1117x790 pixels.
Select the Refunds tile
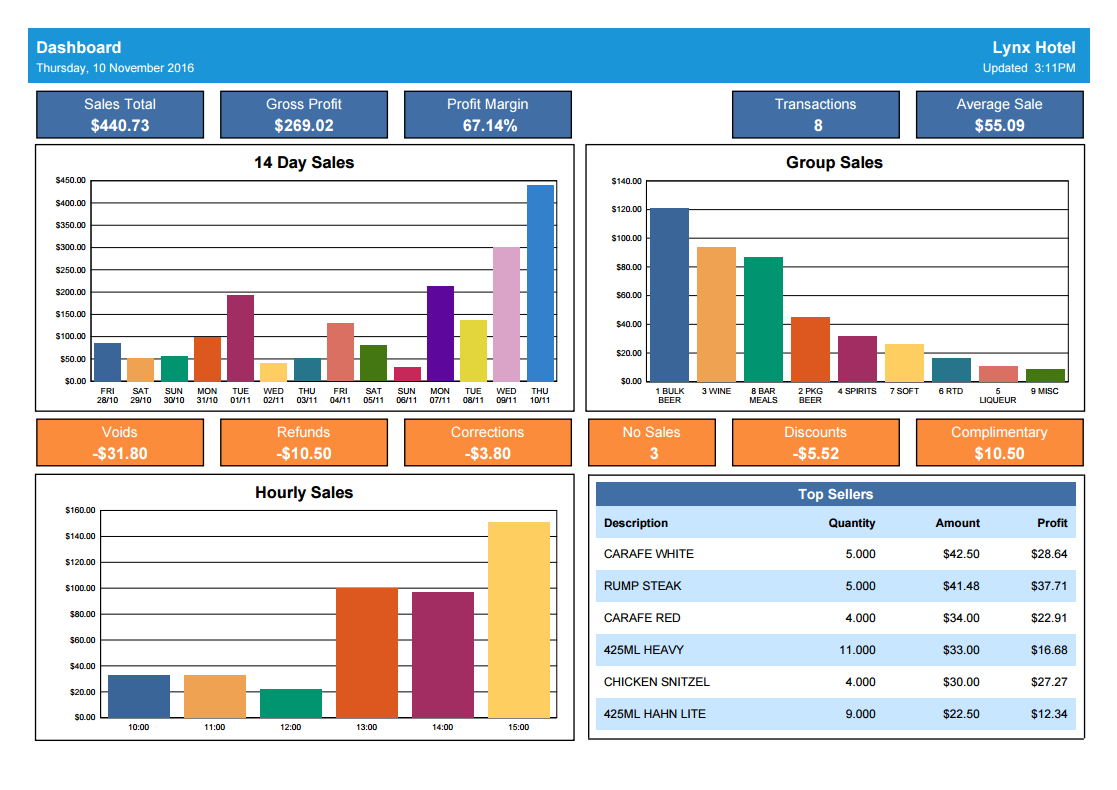point(304,443)
